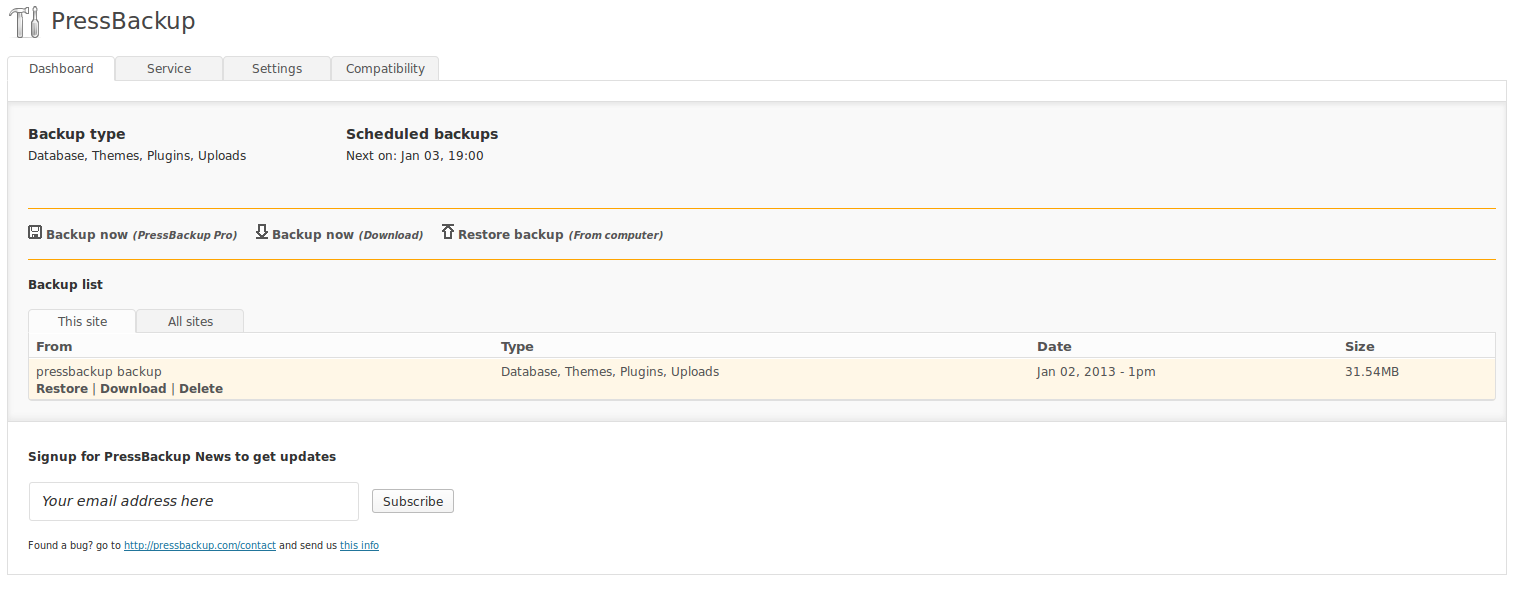Click the Backup type heading
Image resolution: width=1520 pixels, height=604 pixels.
coord(77,134)
